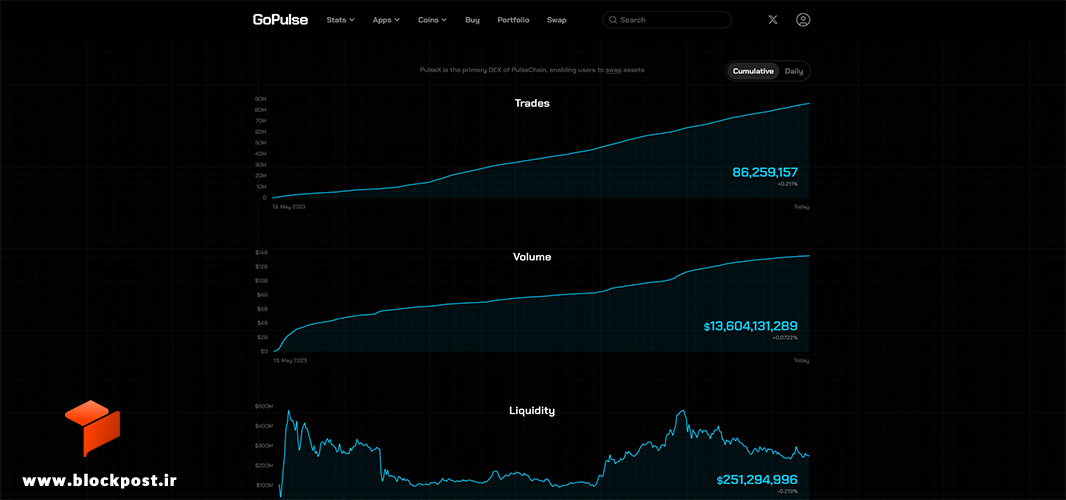The height and width of the screenshot is (500, 1066).
Task: Open the Portfolio page
Action: [x=513, y=20]
